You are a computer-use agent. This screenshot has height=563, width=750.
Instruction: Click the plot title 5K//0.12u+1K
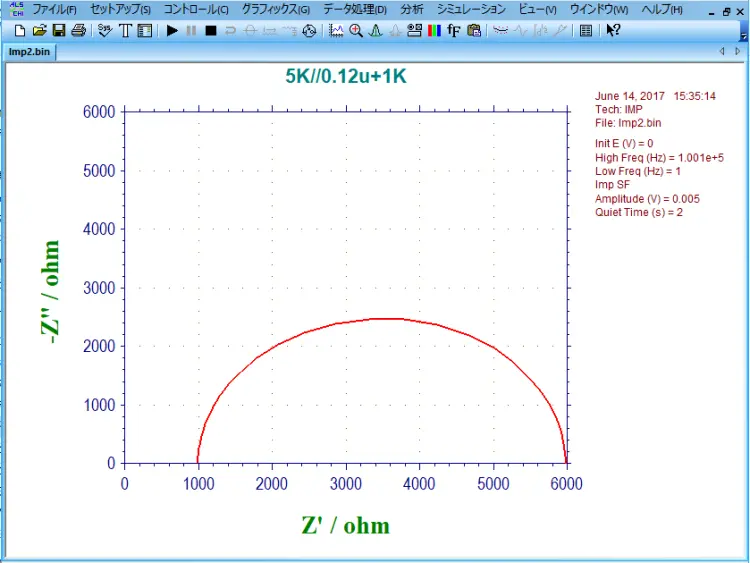point(346,77)
